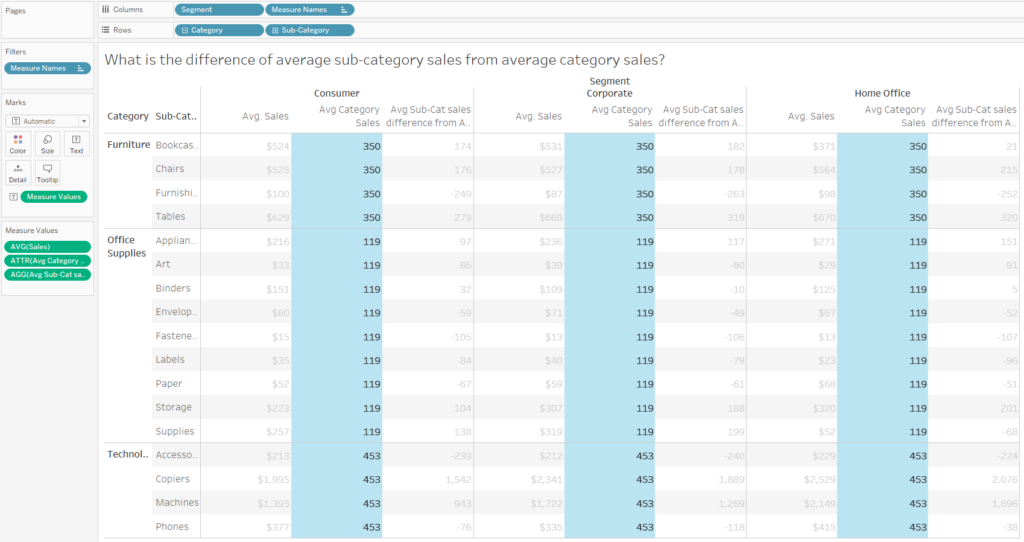Click sort icon on Columns Measure Names pill
This screenshot has width=1024, height=542.
(x=345, y=9)
